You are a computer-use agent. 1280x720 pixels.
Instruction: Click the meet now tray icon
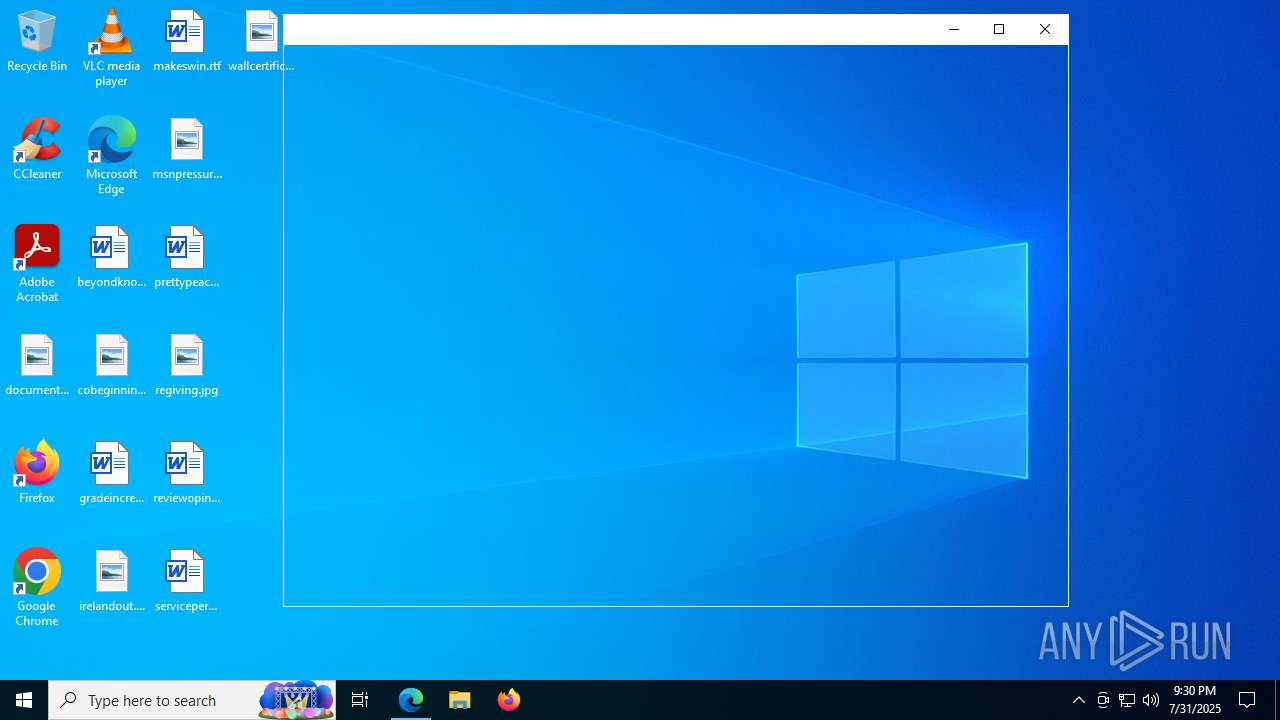pyautogui.click(x=1103, y=700)
